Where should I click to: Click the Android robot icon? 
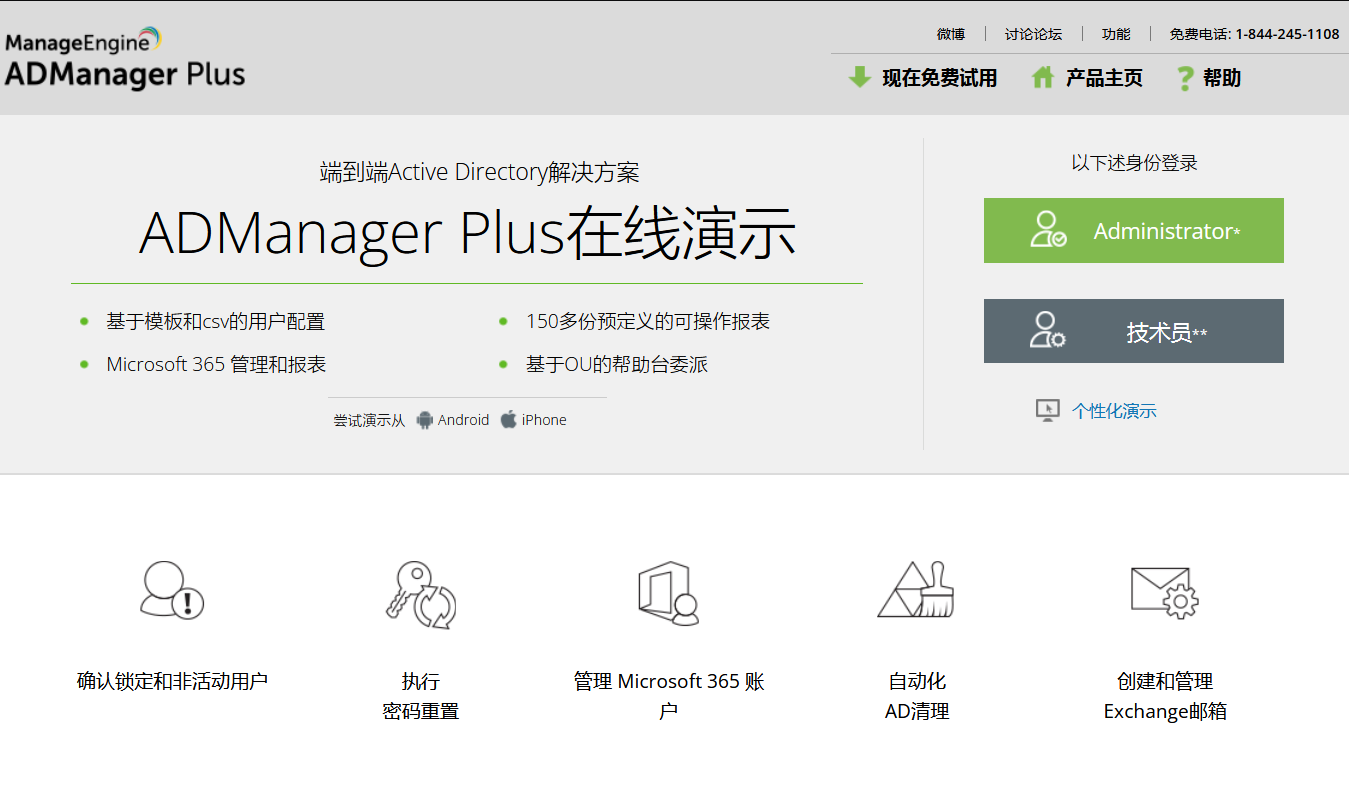[x=425, y=420]
